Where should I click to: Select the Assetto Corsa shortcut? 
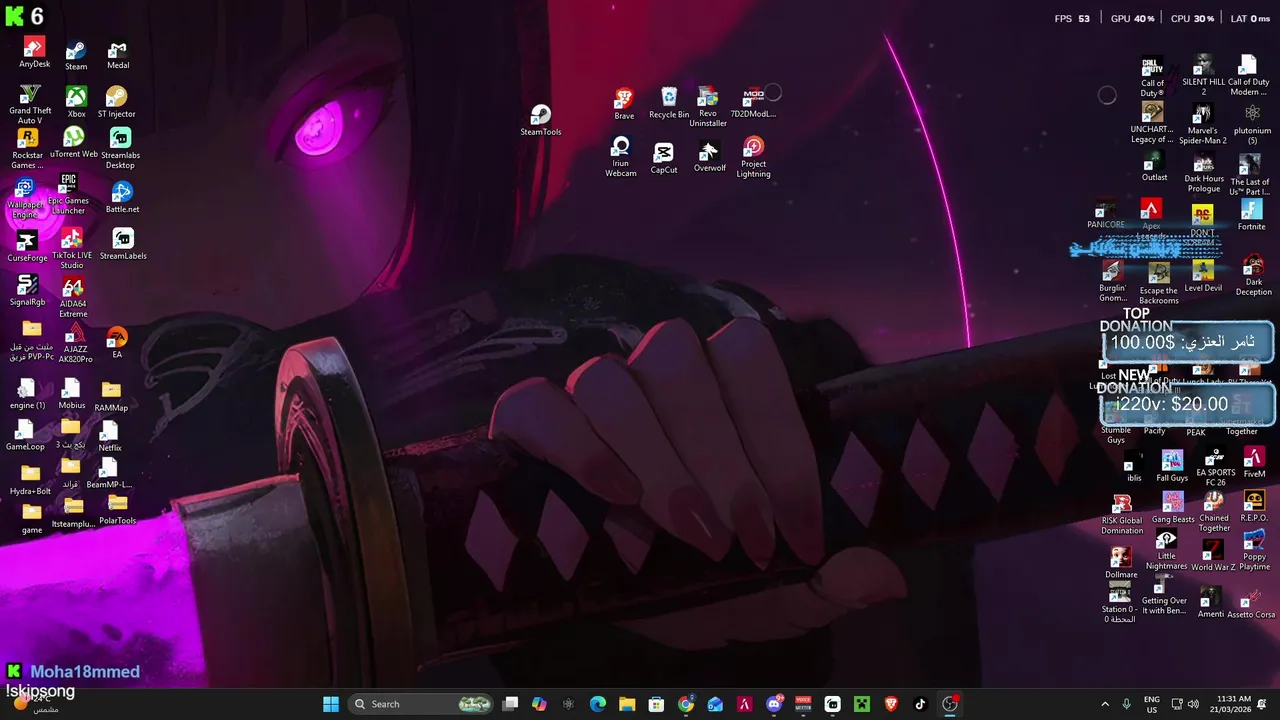(1251, 604)
